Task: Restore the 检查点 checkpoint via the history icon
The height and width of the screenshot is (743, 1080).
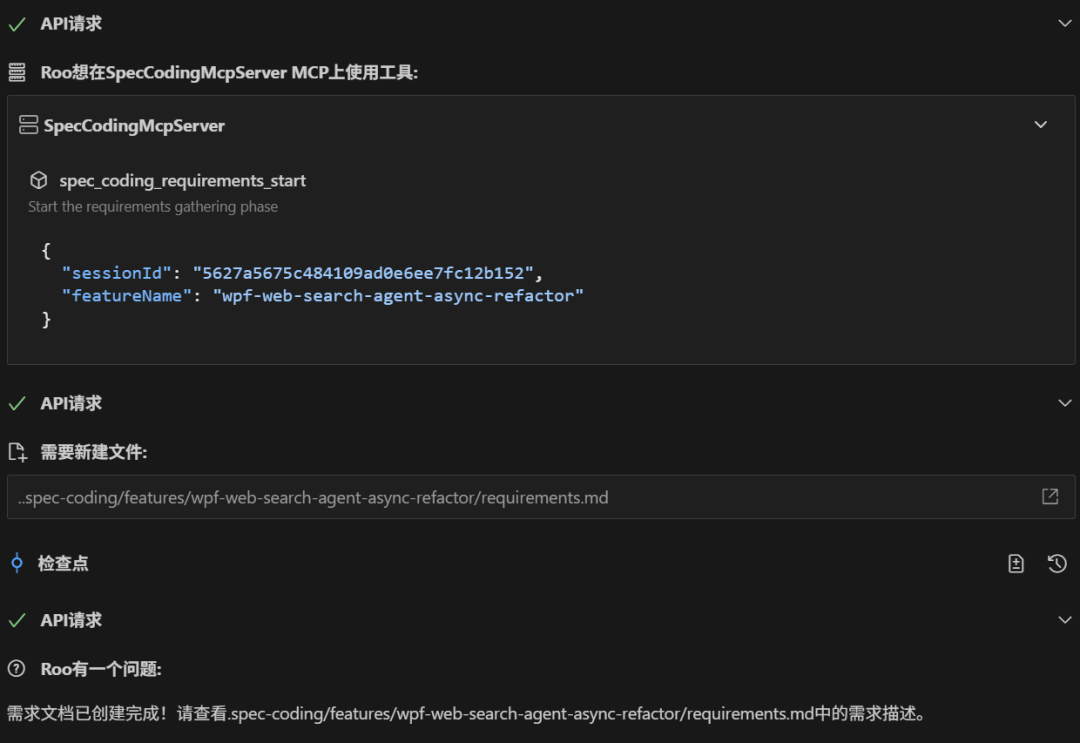Action: pyautogui.click(x=1057, y=563)
